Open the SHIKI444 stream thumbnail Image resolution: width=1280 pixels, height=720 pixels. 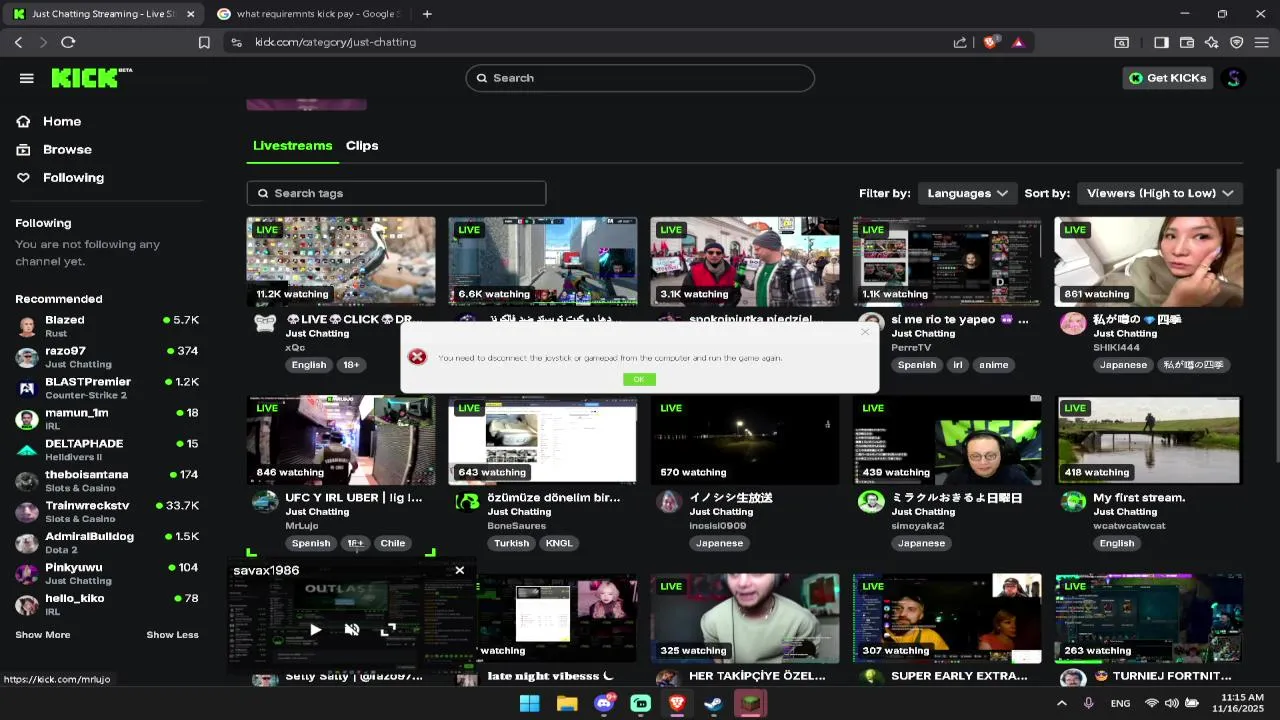tap(1148, 262)
